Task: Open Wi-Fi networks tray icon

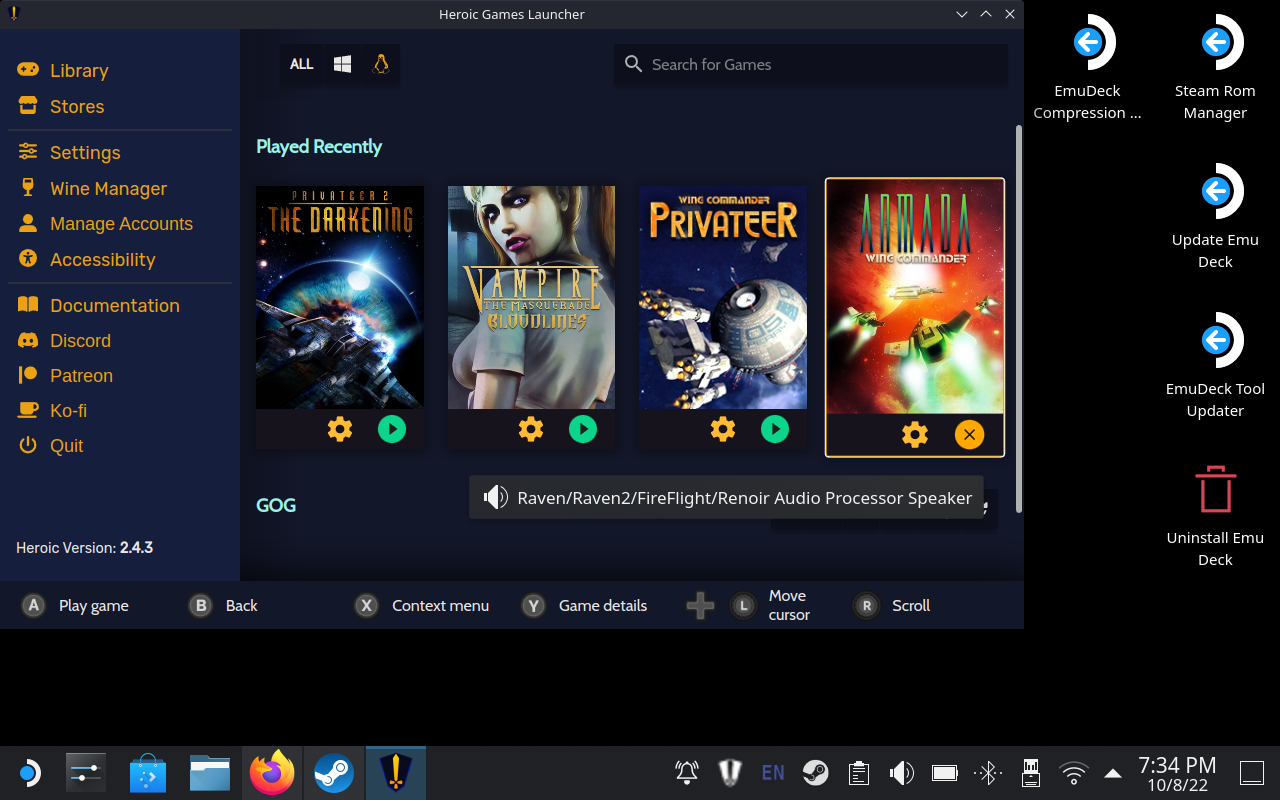Action: click(1074, 772)
